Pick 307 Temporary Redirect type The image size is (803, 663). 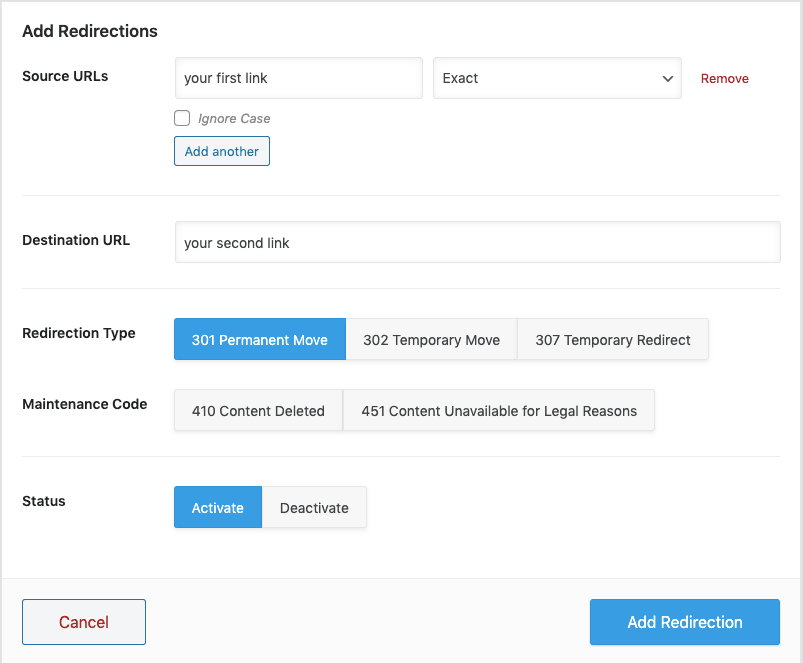pos(612,340)
